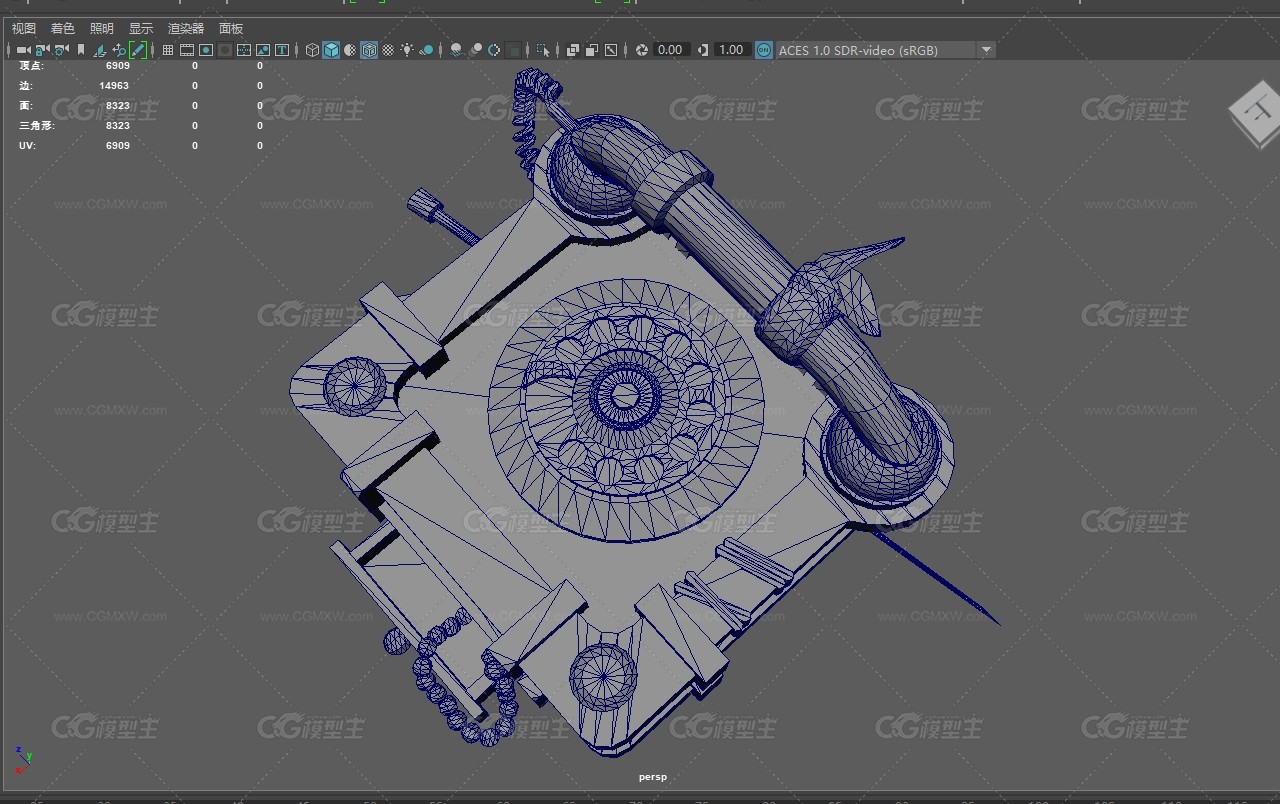Toggle the Resolution Gate icon

pos(206,50)
